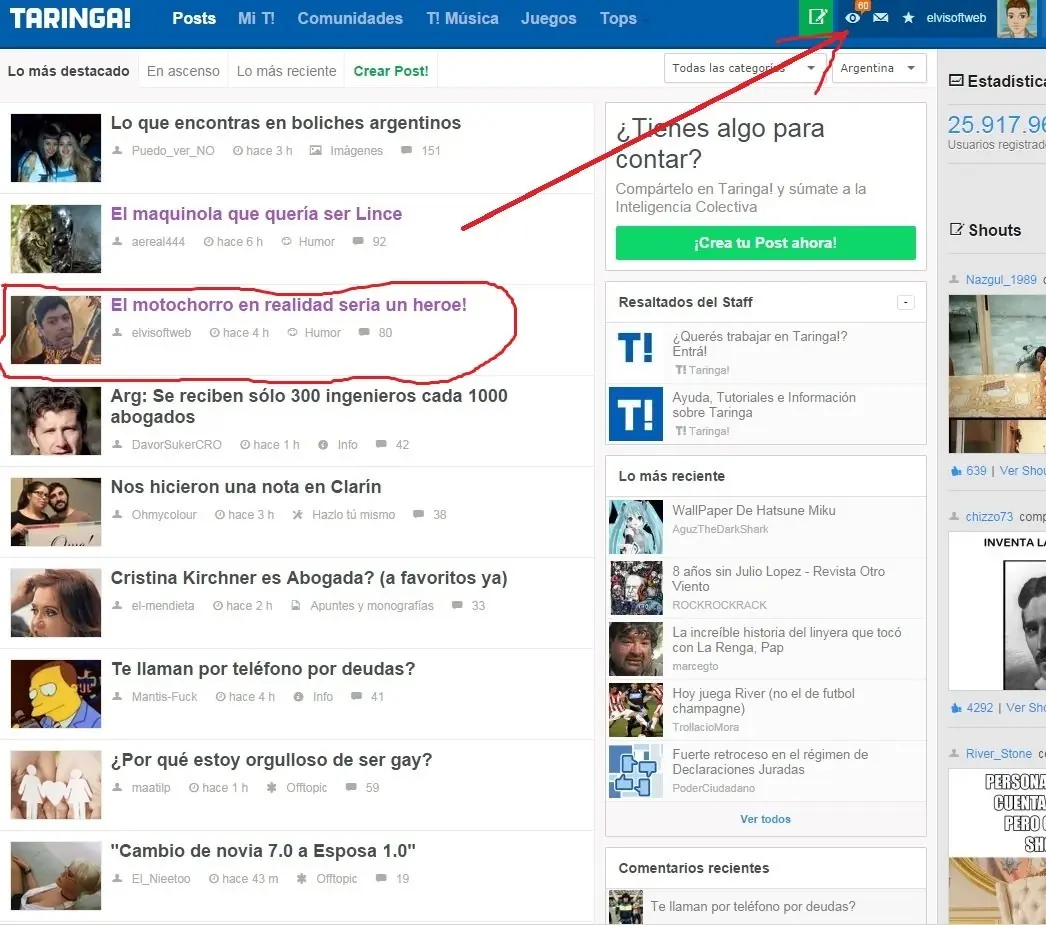Open Fuerte retroceso en Declaraciones Juradas post
The width and height of the screenshot is (1046, 925).
770,762
